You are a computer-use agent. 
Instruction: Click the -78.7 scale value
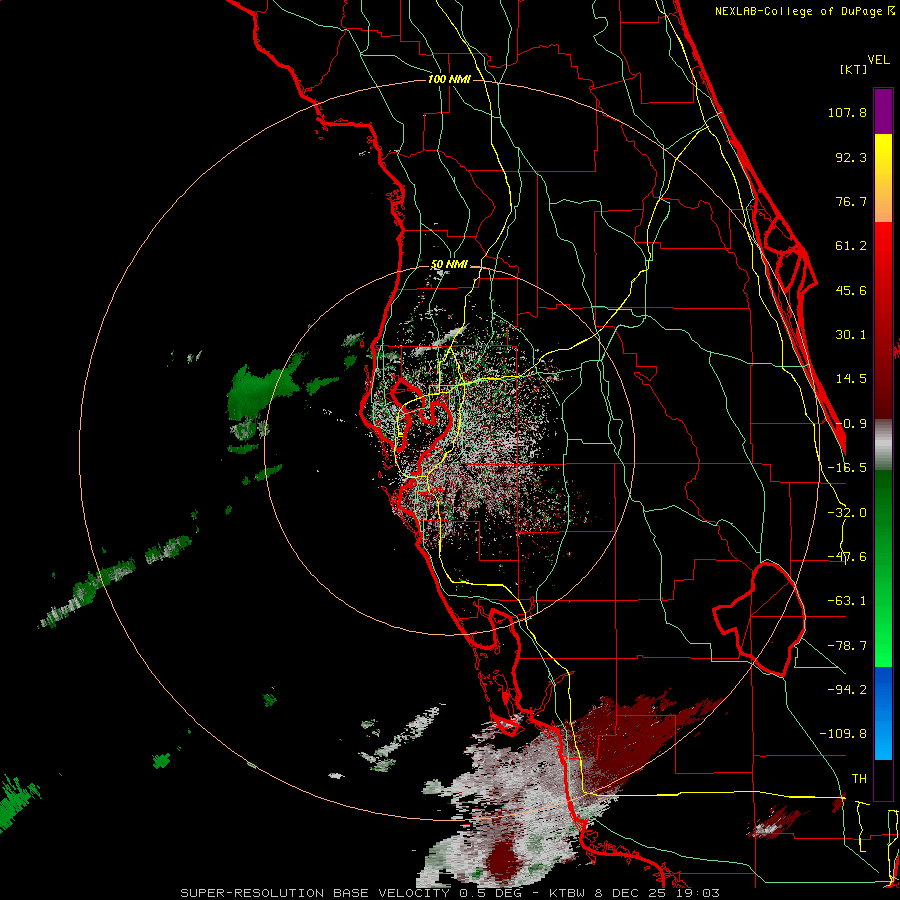coord(847,646)
